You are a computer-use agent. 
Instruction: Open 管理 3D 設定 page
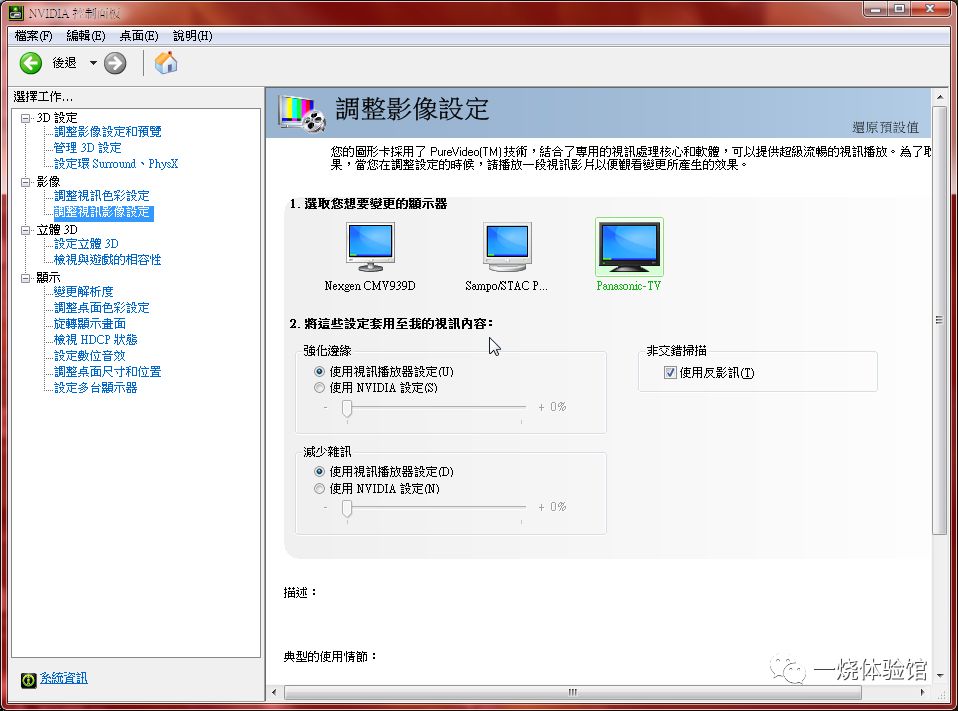coord(87,148)
